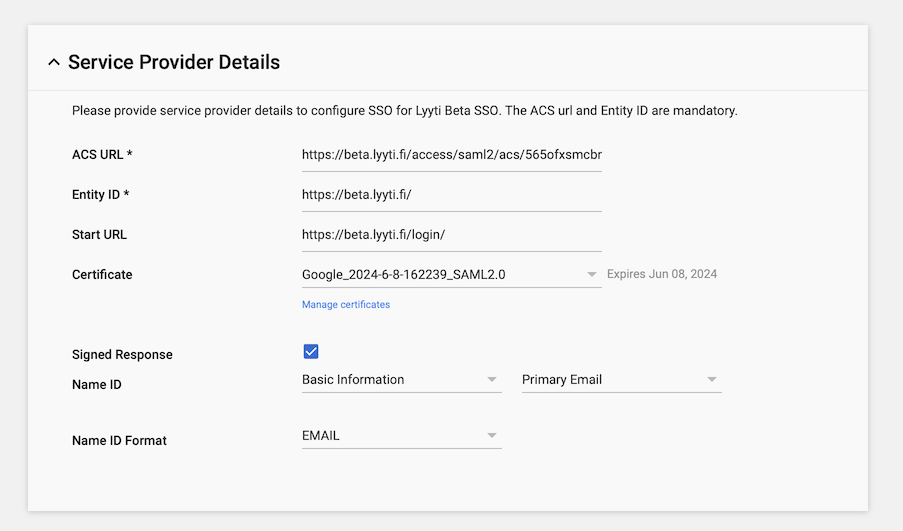This screenshot has width=903, height=531.
Task: Collapse the Service Provider Details chevron
Action: [53, 63]
